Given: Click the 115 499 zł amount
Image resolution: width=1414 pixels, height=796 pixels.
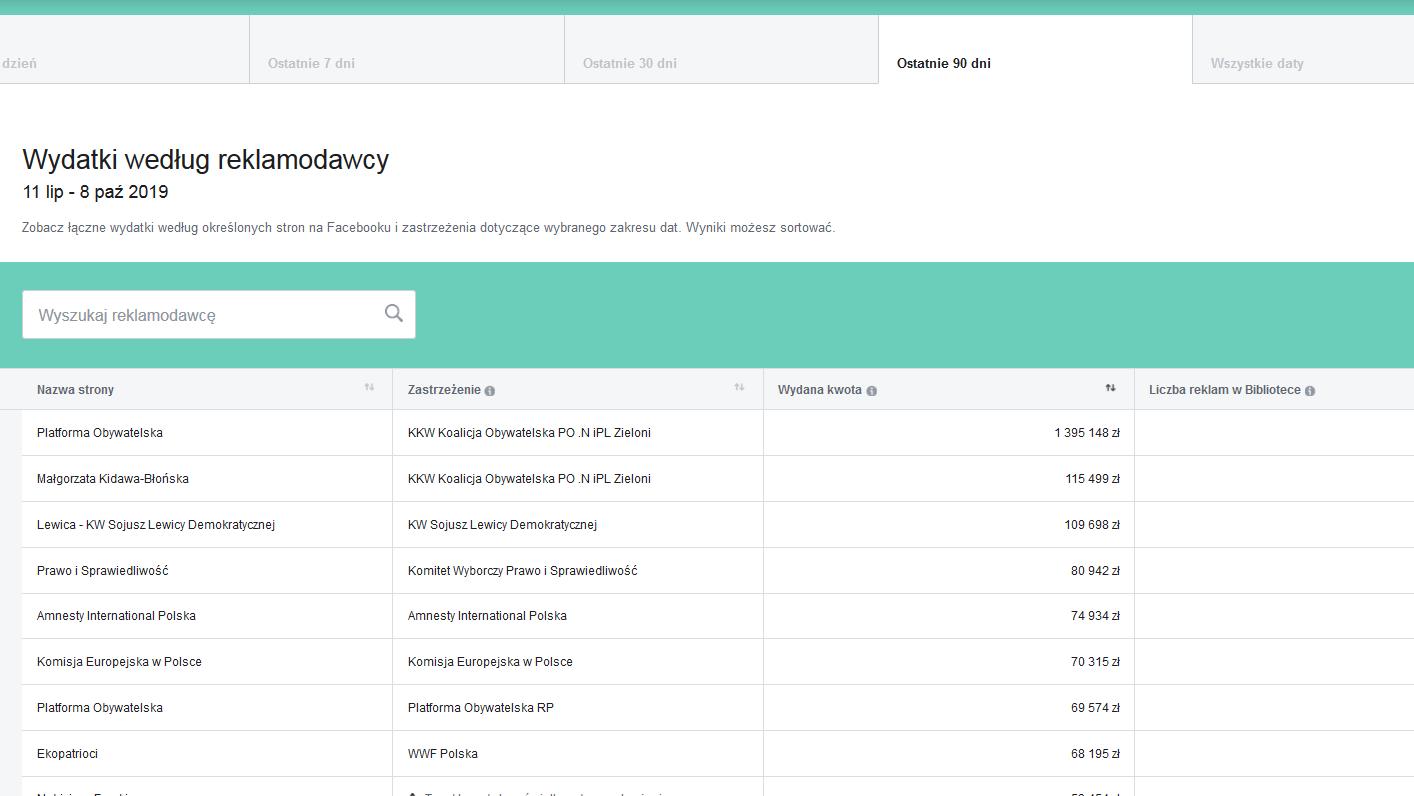Looking at the screenshot, I should 1092,479.
